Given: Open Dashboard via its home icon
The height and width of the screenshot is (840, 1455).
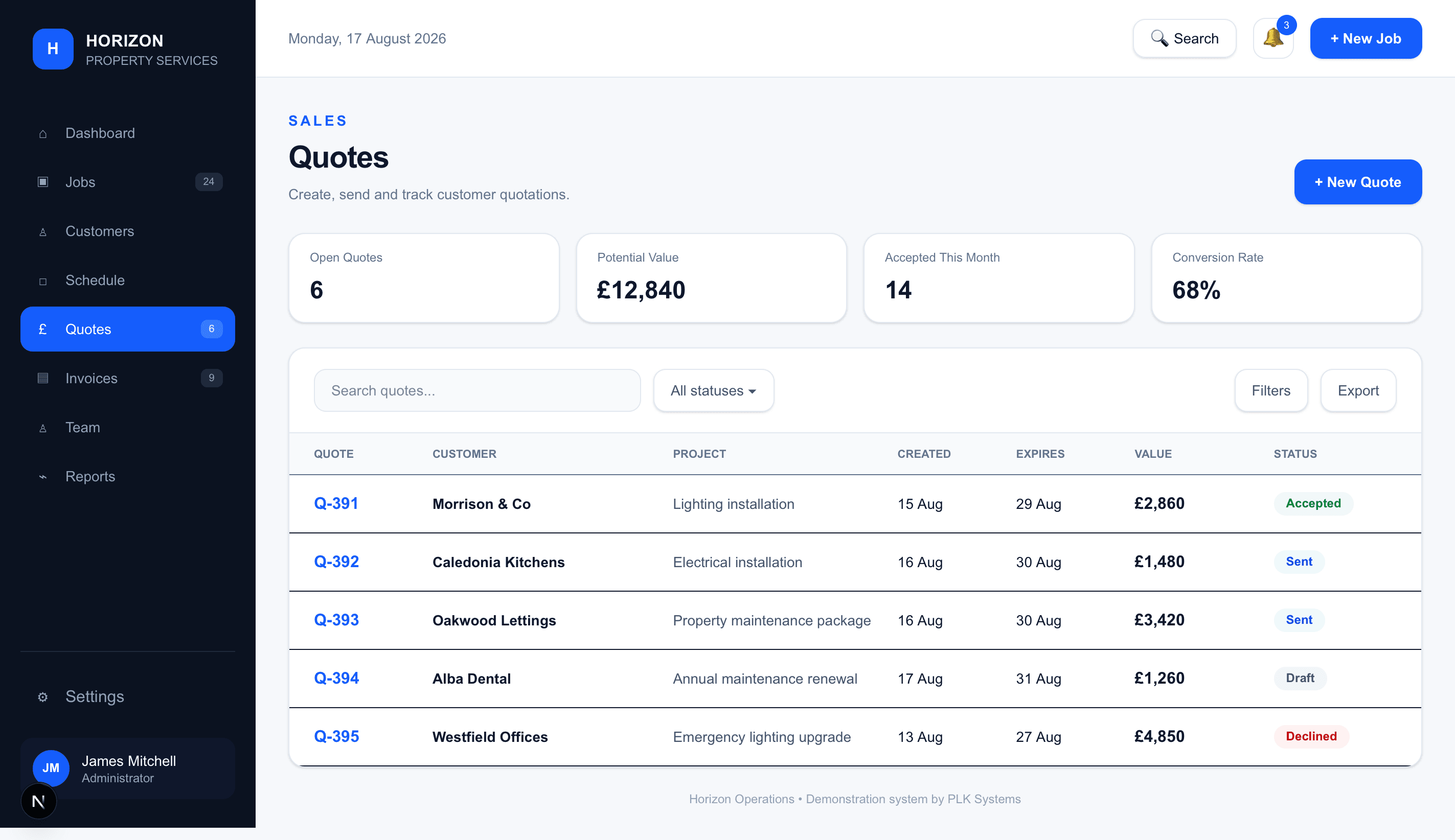Looking at the screenshot, I should pyautogui.click(x=43, y=134).
